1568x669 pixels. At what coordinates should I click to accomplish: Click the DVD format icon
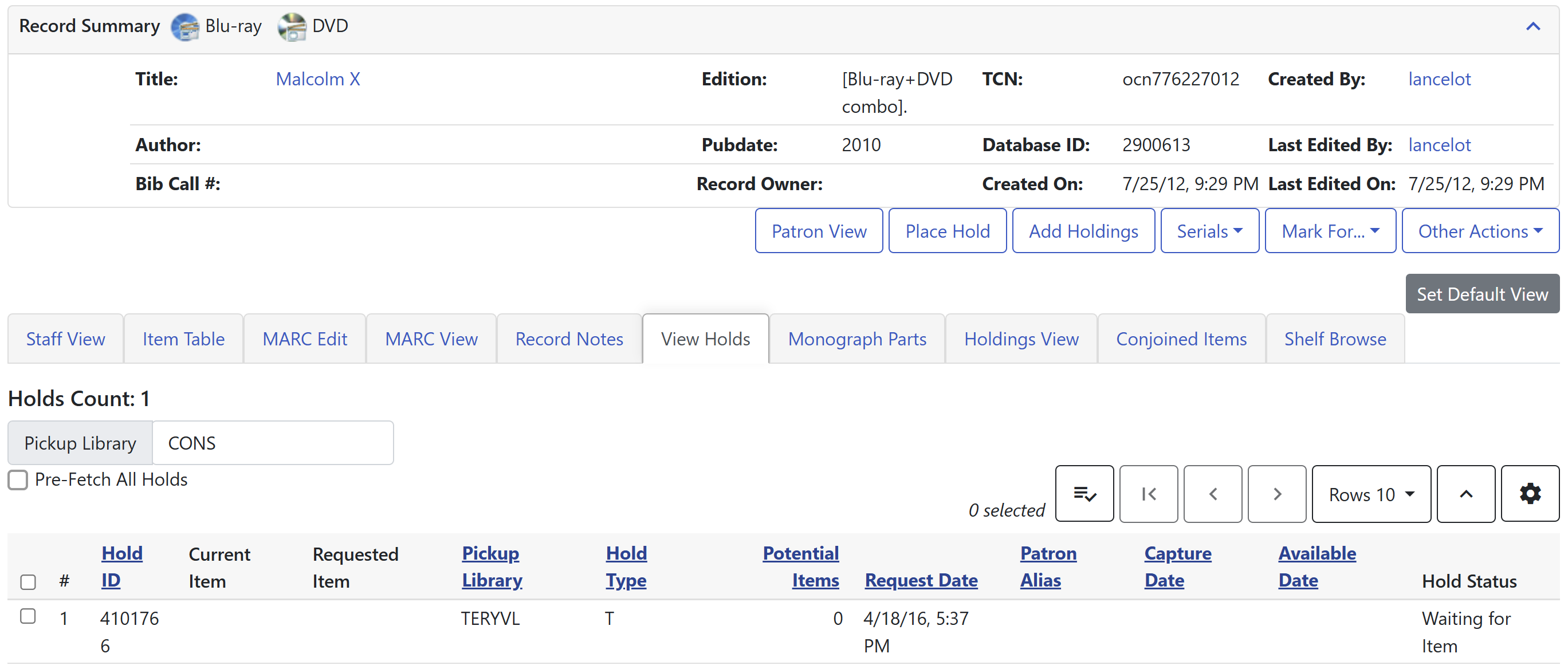tap(292, 27)
